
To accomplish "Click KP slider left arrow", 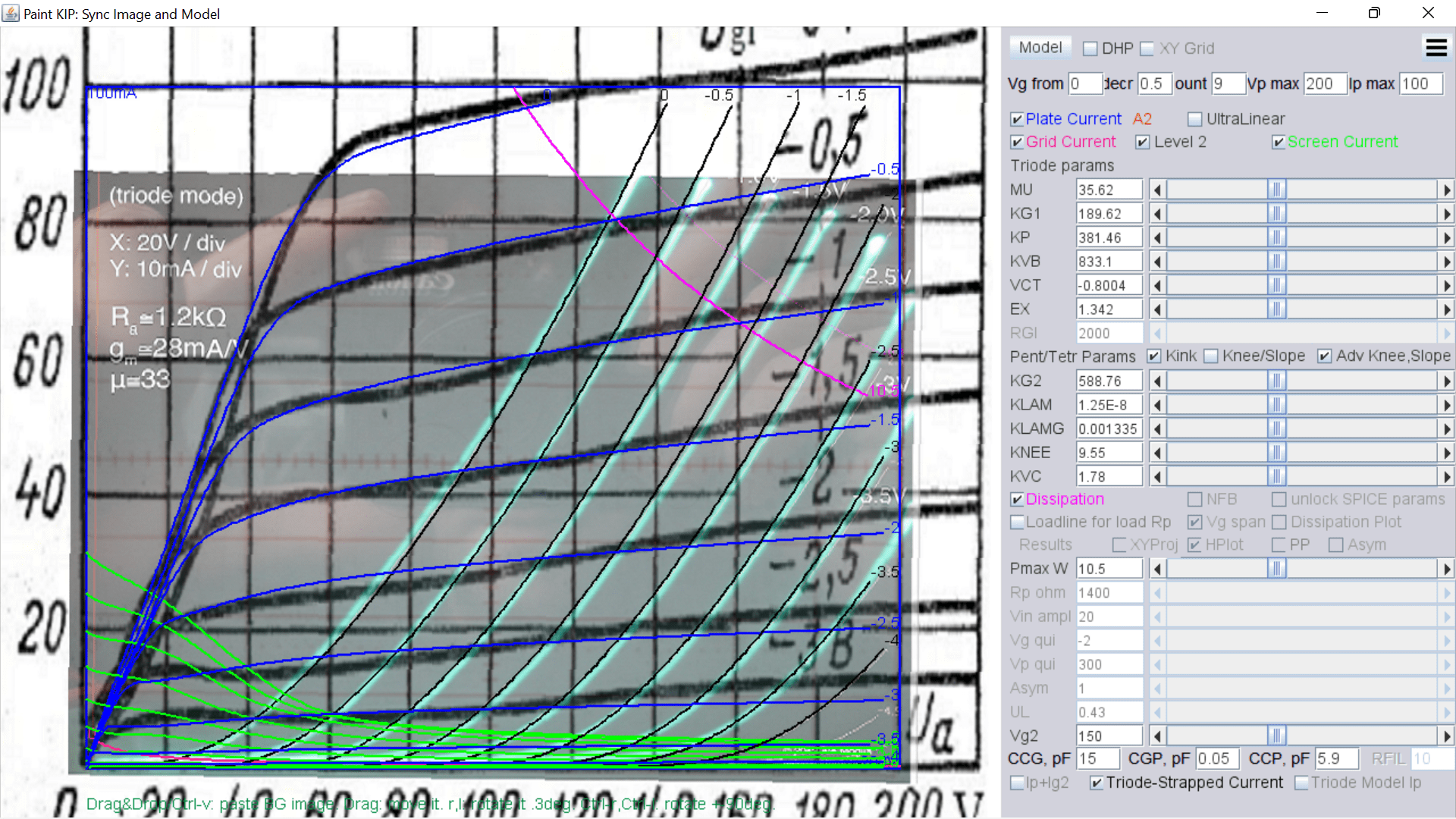I will click(1157, 237).
